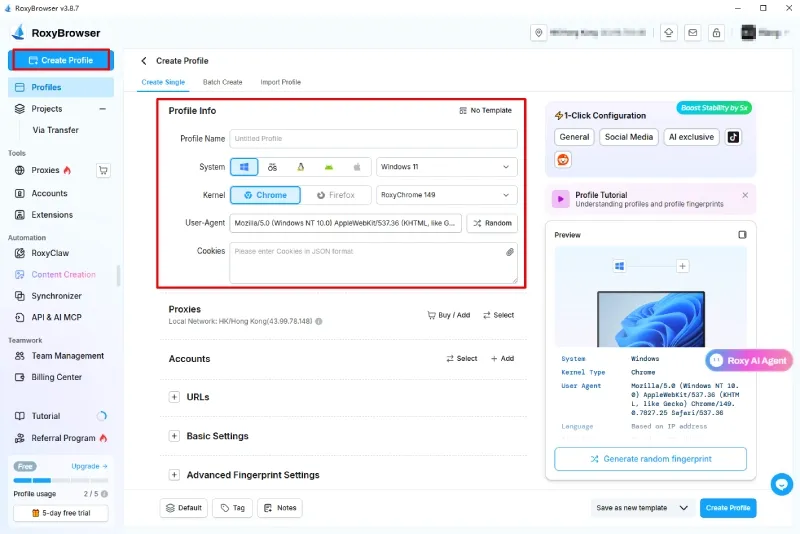Open the Accounts tool in sidebar

[x=49, y=193]
